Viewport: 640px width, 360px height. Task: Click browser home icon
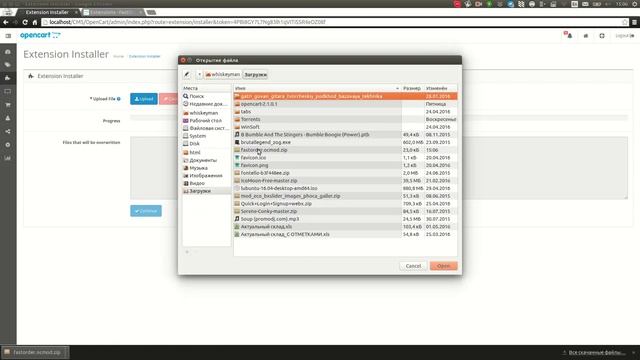[x=35, y=22]
